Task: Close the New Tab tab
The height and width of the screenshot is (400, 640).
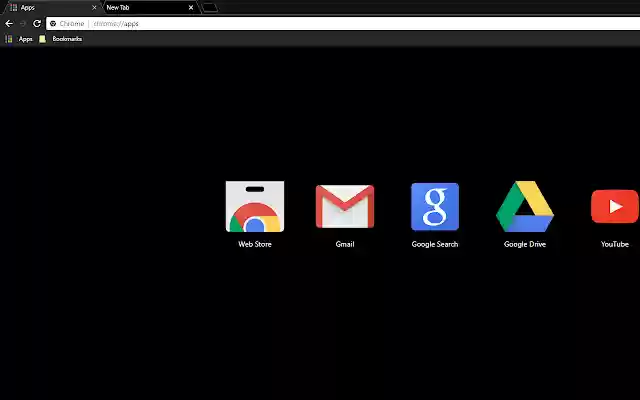Action: coord(191,7)
